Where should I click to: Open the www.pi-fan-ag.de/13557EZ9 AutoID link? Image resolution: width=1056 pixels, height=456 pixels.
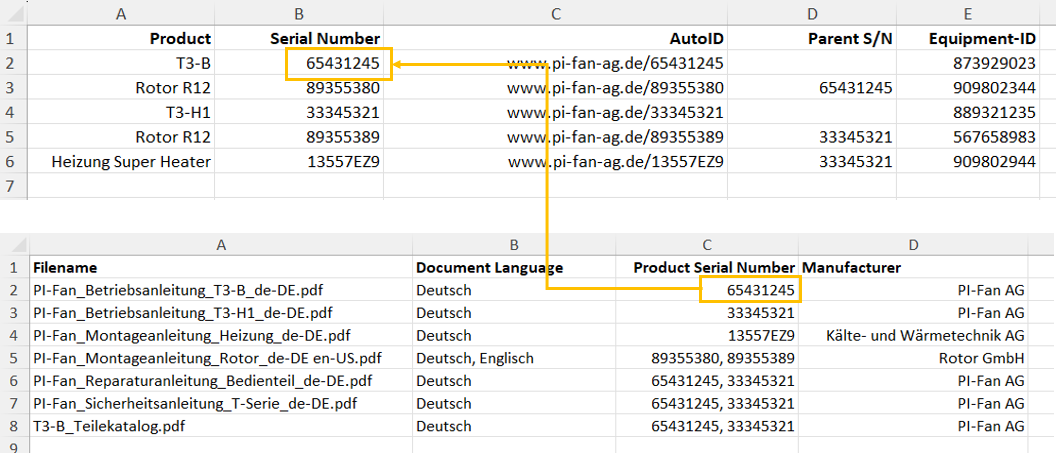click(x=616, y=162)
